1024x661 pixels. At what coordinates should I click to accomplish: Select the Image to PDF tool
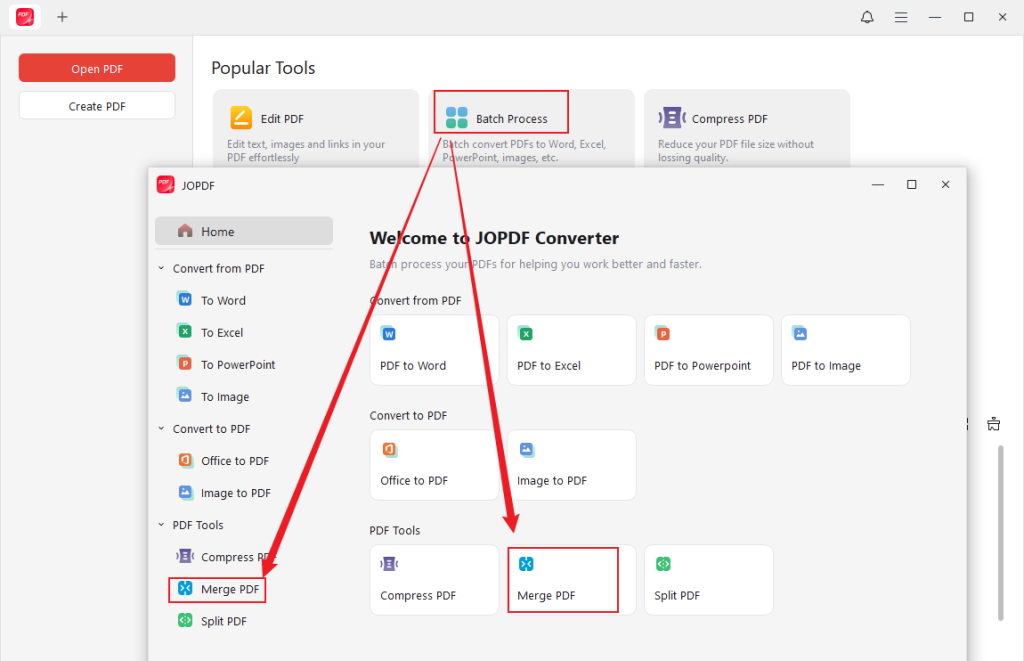pyautogui.click(x=571, y=465)
